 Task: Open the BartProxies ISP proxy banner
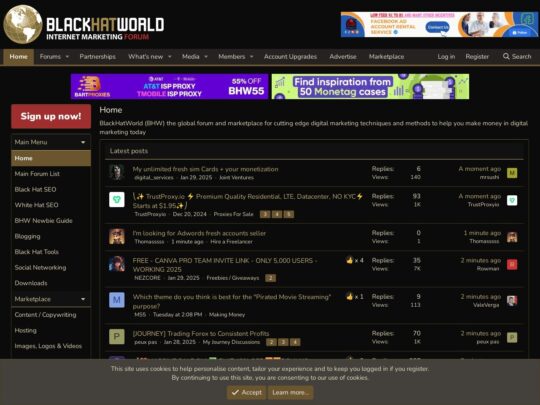click(169, 86)
